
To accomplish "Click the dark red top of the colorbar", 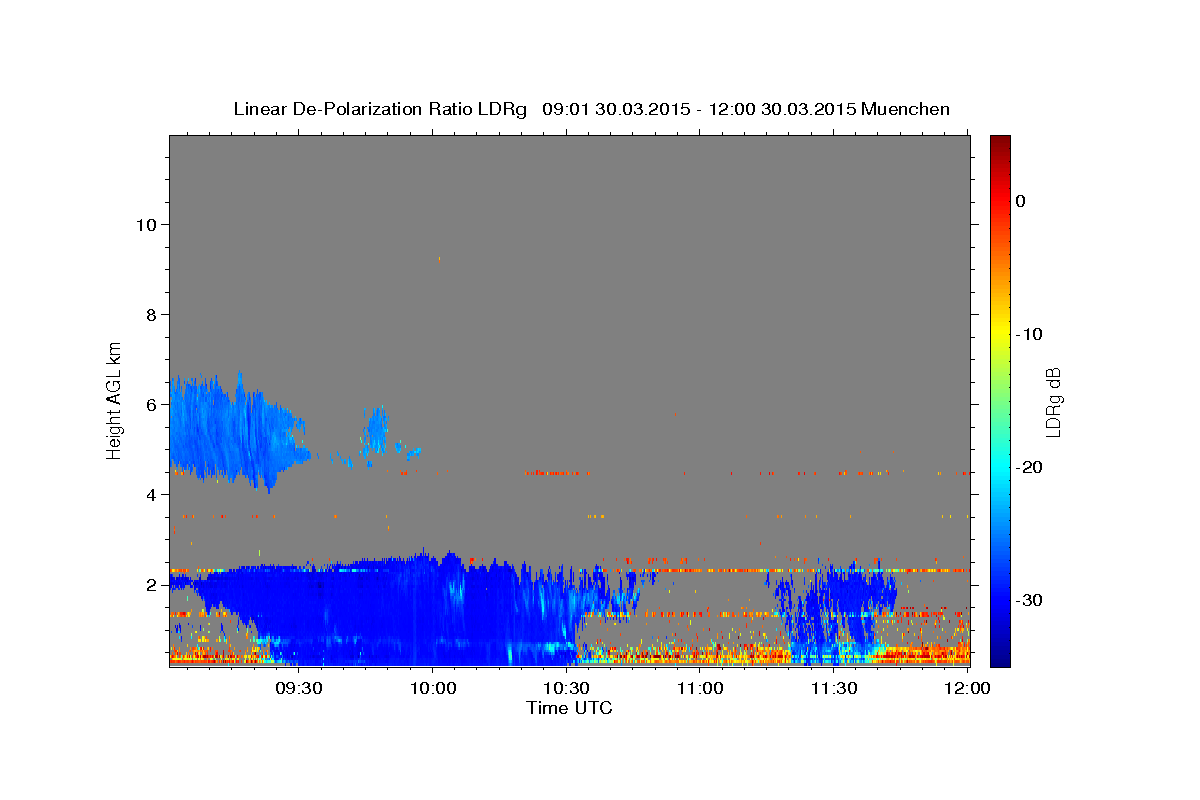I will coord(1000,145).
